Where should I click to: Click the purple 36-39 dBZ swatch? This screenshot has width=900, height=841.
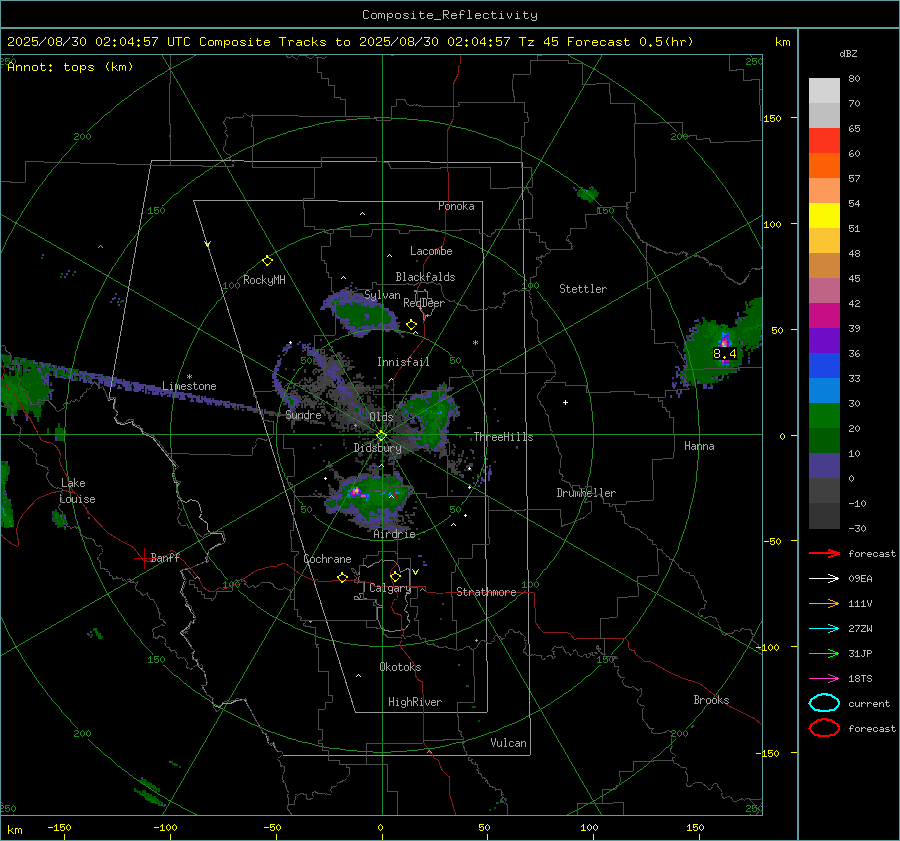(824, 341)
